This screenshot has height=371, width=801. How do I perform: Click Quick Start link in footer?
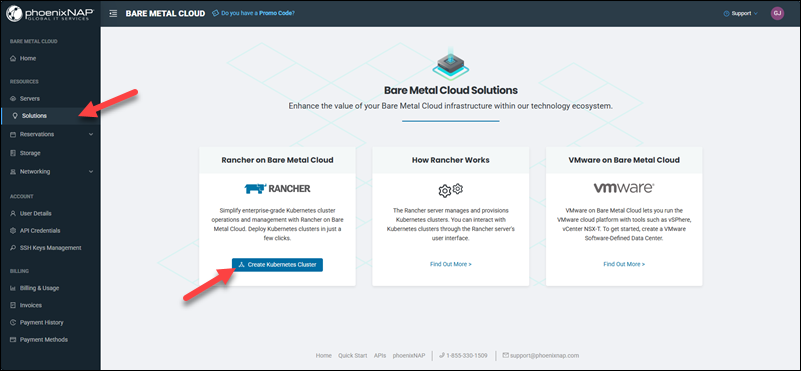click(x=352, y=355)
